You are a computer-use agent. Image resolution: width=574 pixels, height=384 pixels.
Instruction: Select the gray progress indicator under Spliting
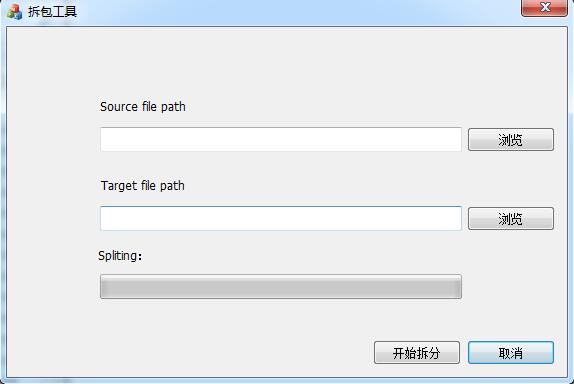click(281, 287)
